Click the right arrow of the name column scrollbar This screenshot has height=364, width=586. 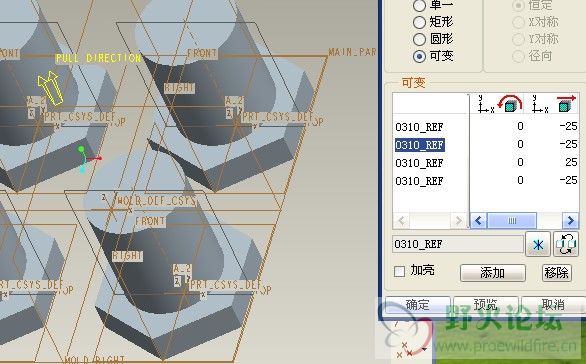(x=458, y=221)
